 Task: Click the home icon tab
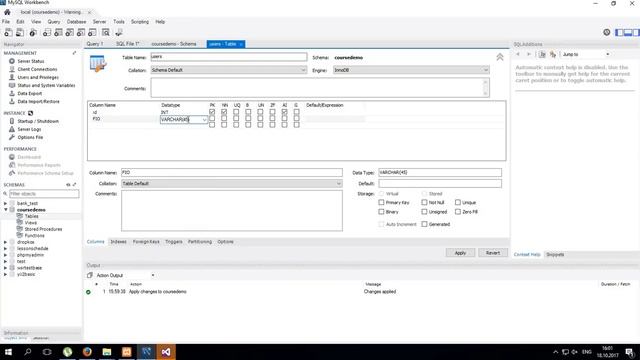tap(7, 12)
